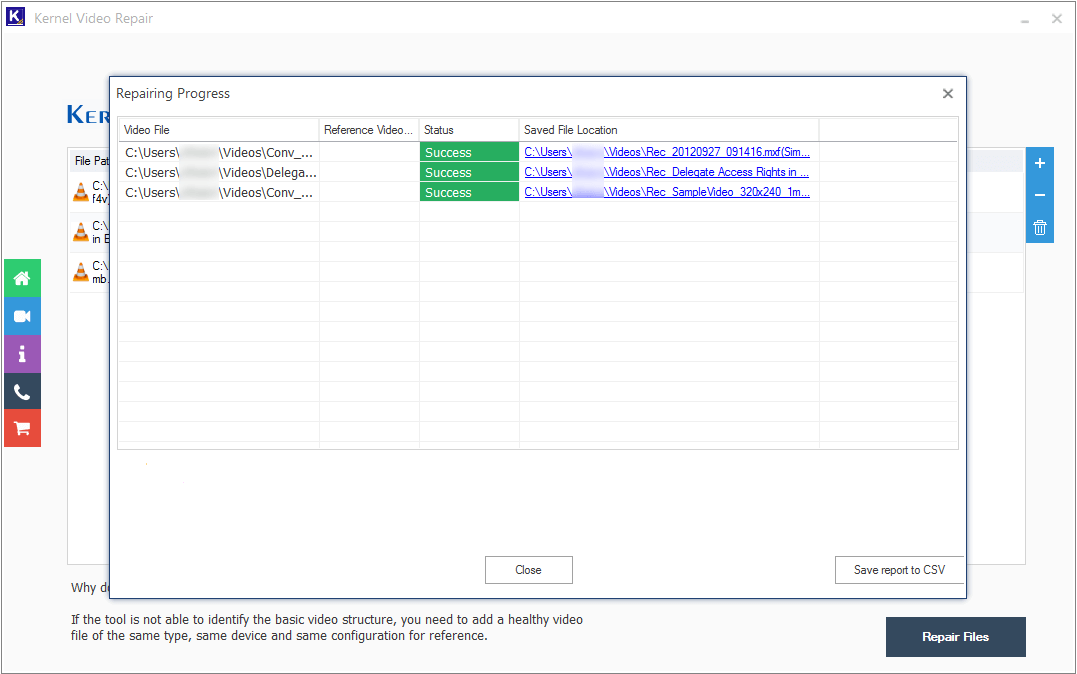Open the green Home sidebar icon
This screenshot has width=1077, height=674.
click(x=22, y=278)
